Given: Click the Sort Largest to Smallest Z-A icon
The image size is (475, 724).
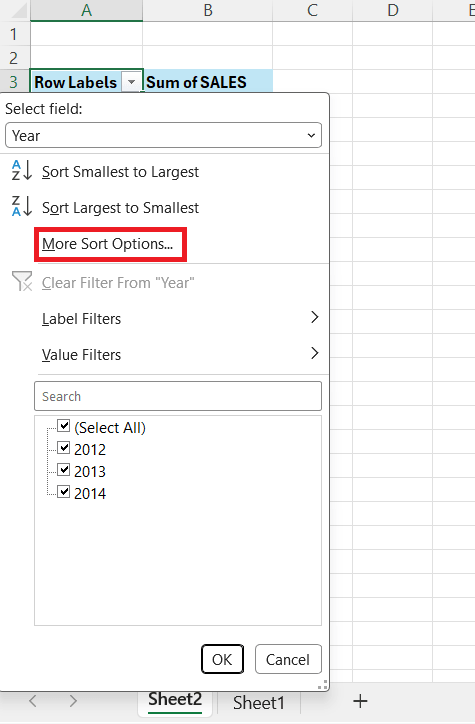Looking at the screenshot, I should (x=22, y=206).
